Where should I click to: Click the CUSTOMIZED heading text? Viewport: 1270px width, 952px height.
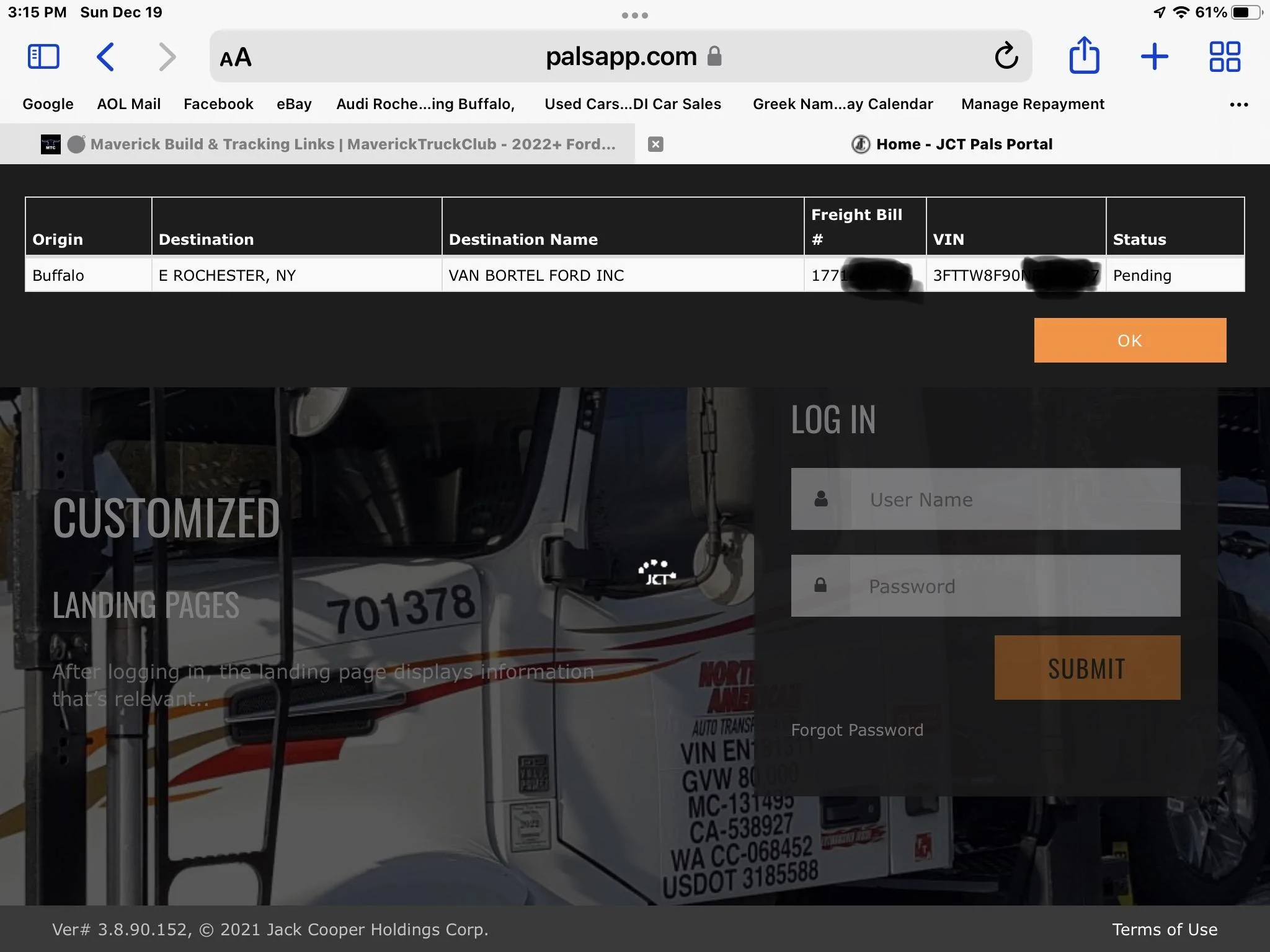coord(166,518)
